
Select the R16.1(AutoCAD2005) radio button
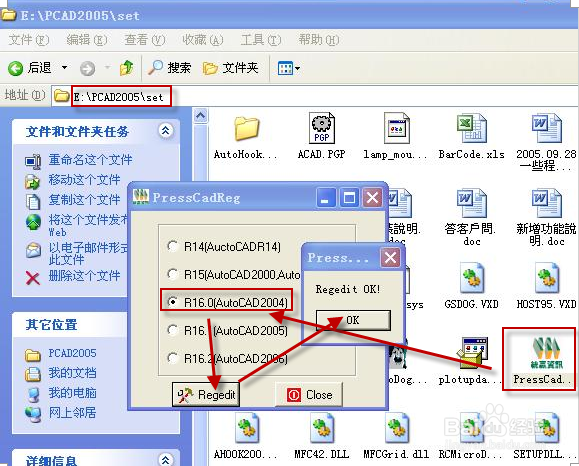172,330
